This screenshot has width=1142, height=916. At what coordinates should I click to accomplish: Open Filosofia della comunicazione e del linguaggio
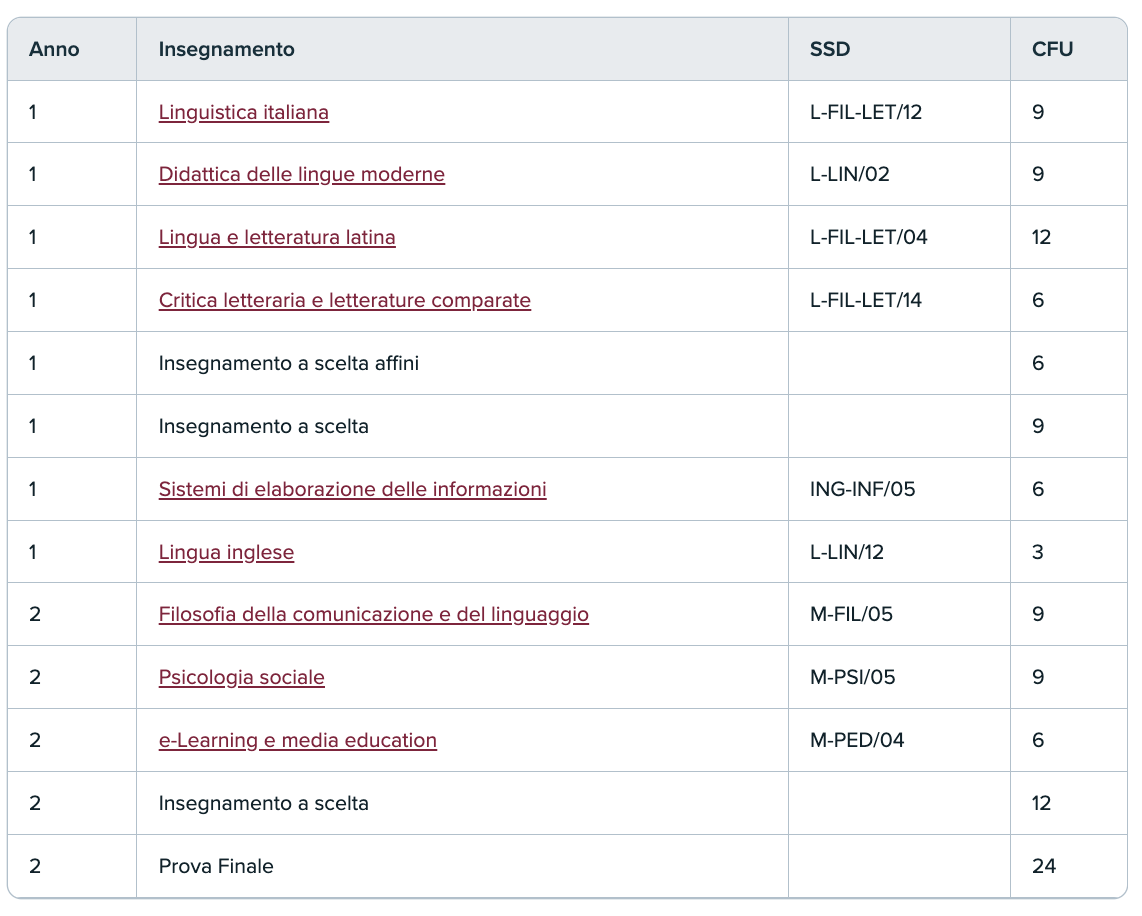(x=373, y=615)
